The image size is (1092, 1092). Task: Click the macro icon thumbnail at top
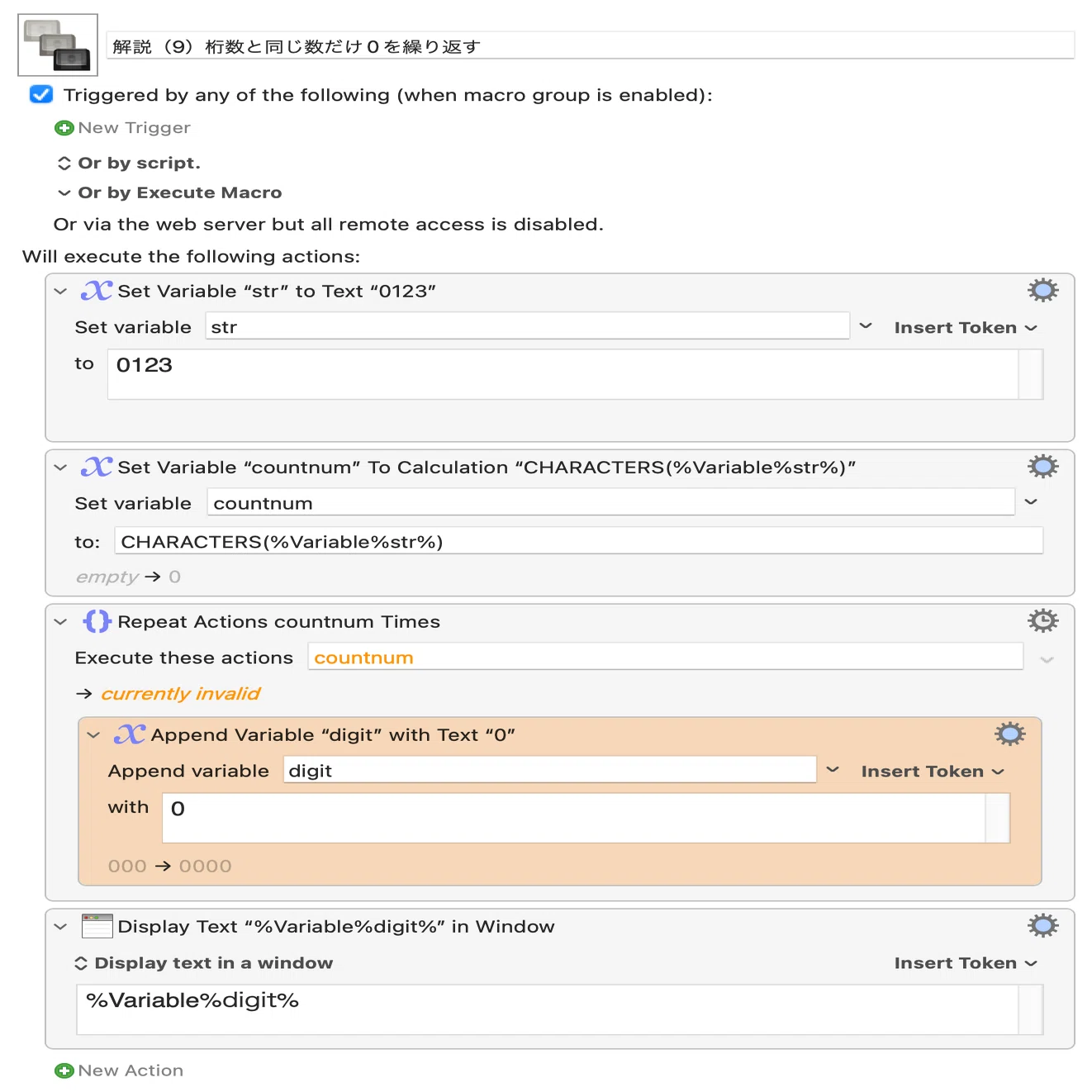point(58,45)
